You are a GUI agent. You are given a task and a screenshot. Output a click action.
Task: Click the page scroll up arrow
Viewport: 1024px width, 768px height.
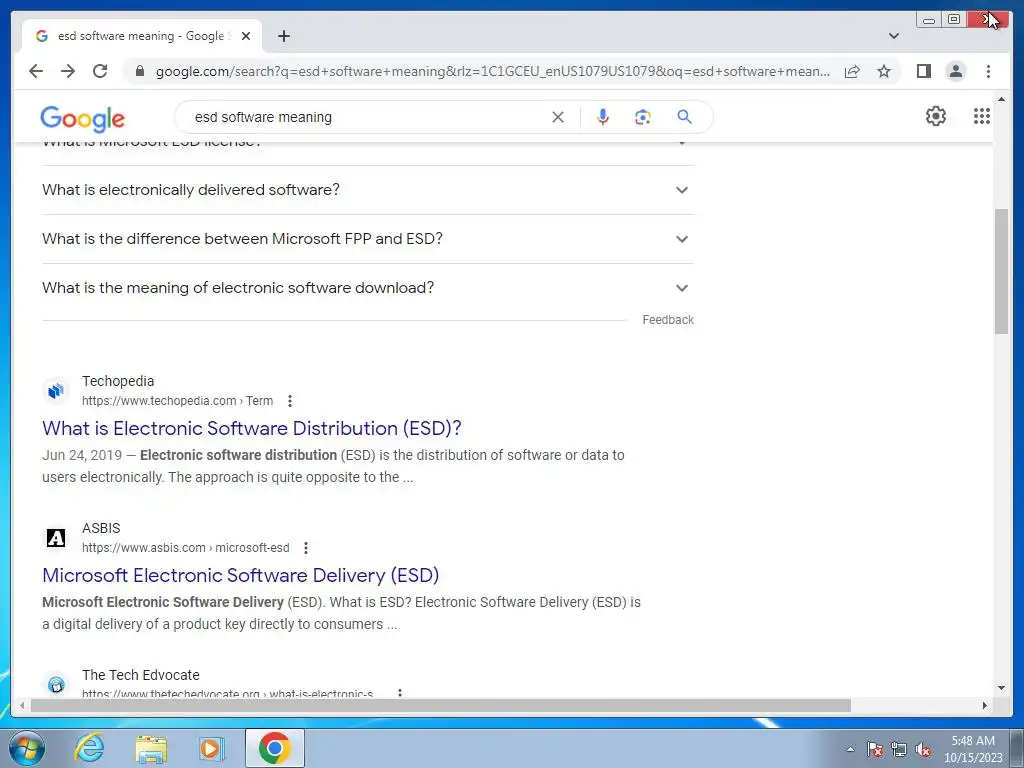(1001, 99)
